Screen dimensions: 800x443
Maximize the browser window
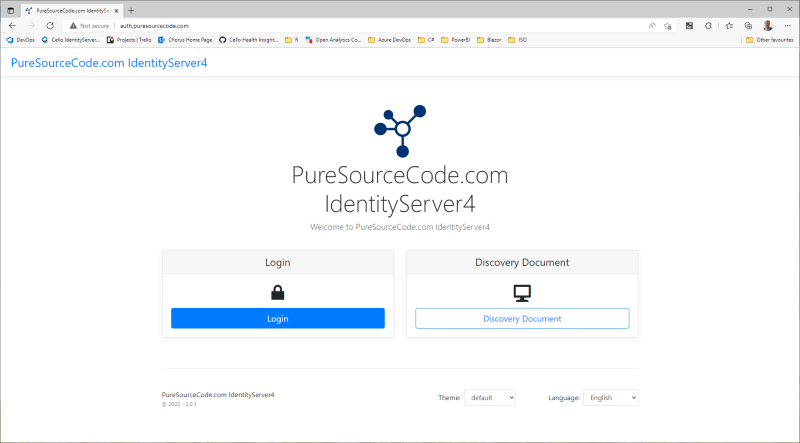(770, 9)
